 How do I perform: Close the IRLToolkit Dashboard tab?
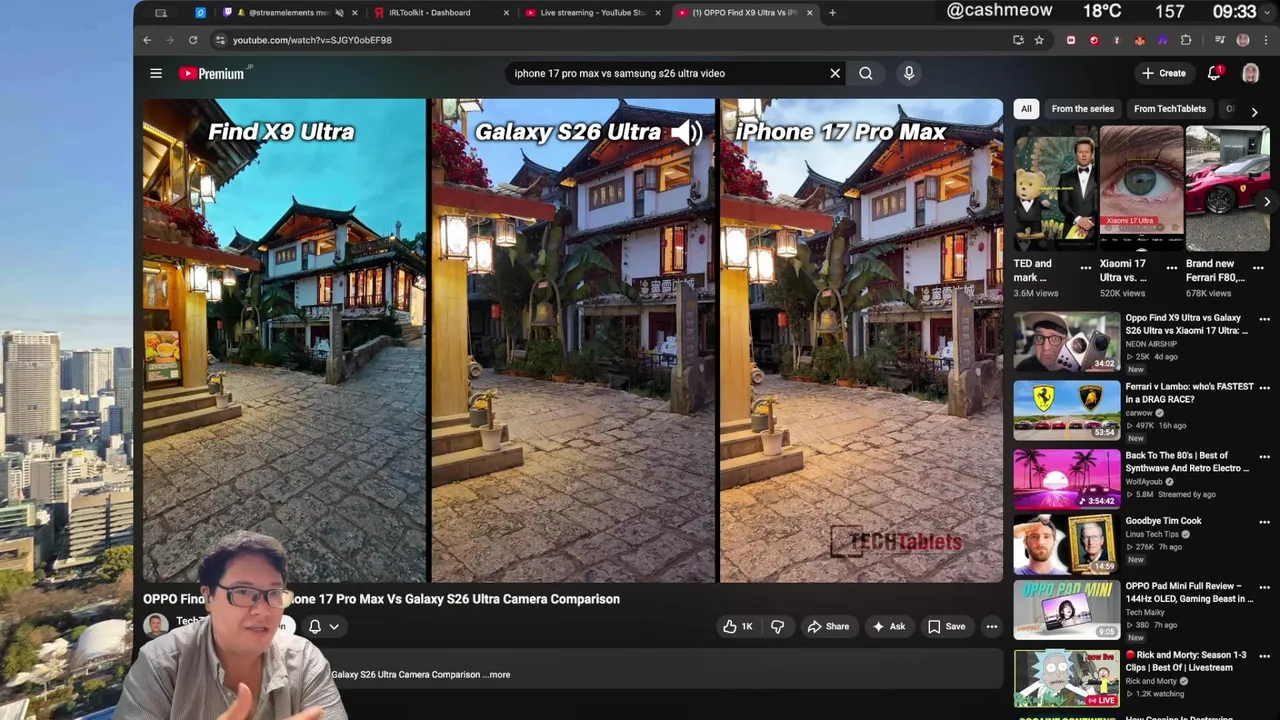coord(506,13)
